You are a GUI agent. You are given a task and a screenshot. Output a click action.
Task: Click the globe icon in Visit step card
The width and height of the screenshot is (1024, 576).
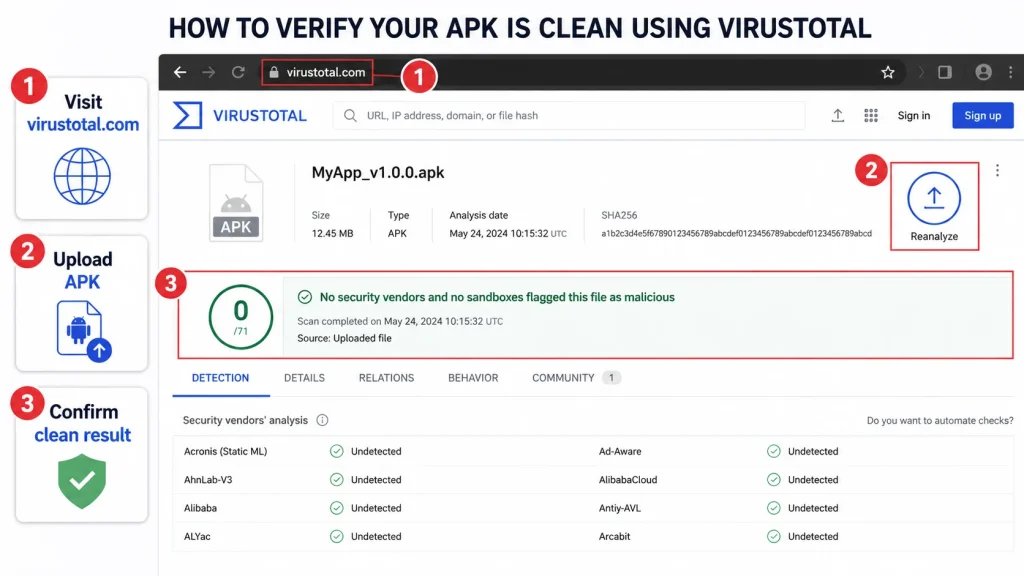82,176
